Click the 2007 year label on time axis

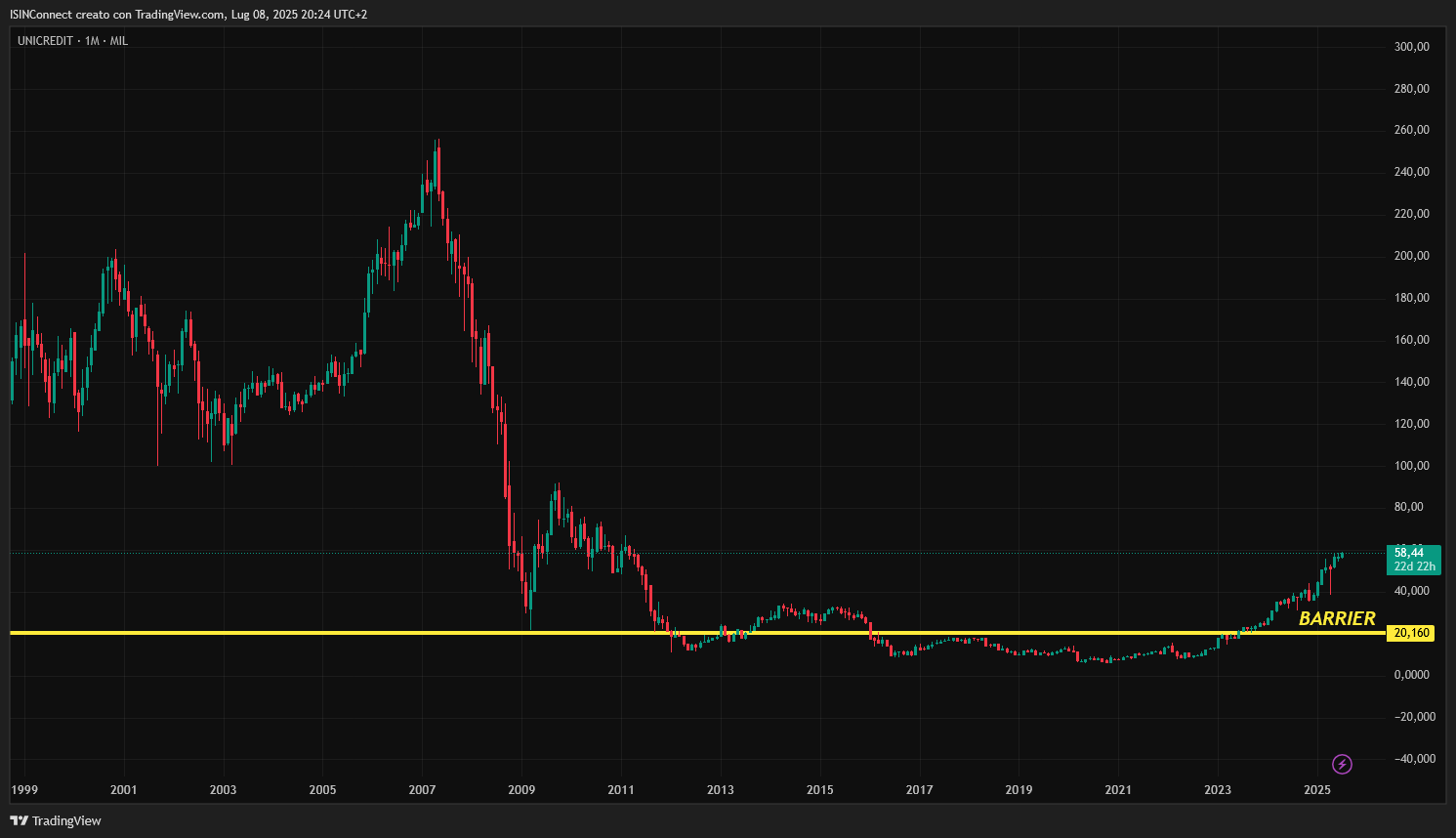pyautogui.click(x=423, y=790)
